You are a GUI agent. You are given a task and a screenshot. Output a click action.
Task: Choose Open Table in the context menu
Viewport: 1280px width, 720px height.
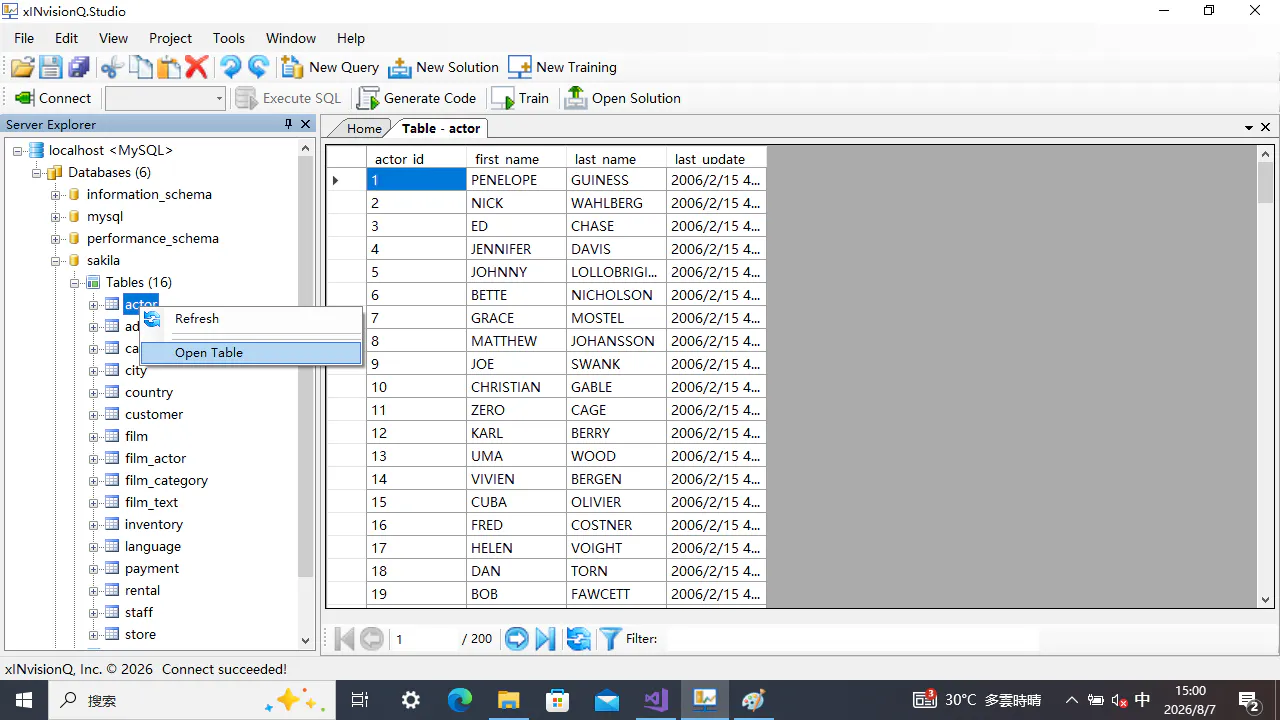(x=251, y=353)
